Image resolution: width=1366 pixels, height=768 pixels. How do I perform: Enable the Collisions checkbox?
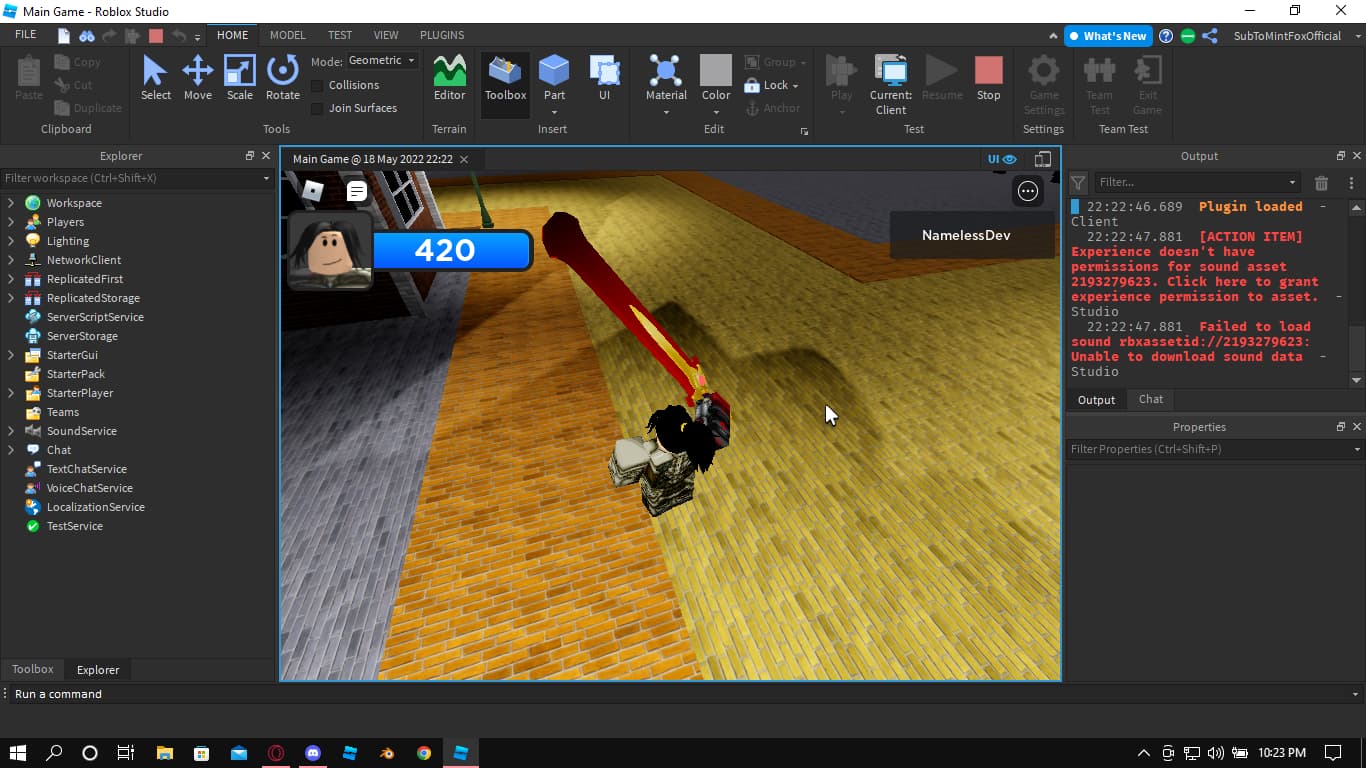click(317, 85)
